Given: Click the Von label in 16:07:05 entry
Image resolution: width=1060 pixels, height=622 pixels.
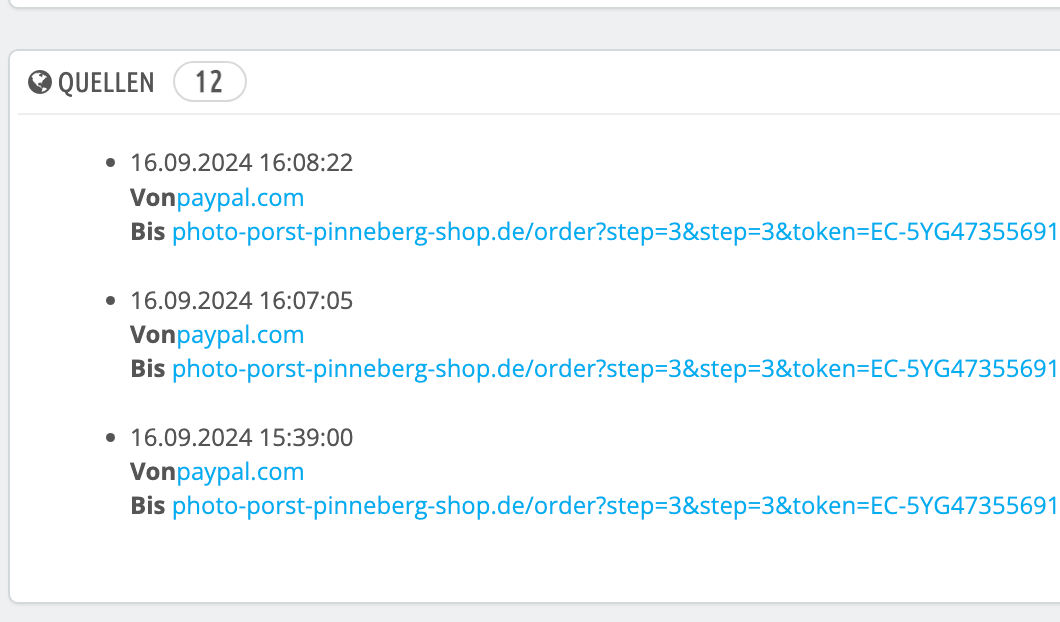Looking at the screenshot, I should [152, 335].
